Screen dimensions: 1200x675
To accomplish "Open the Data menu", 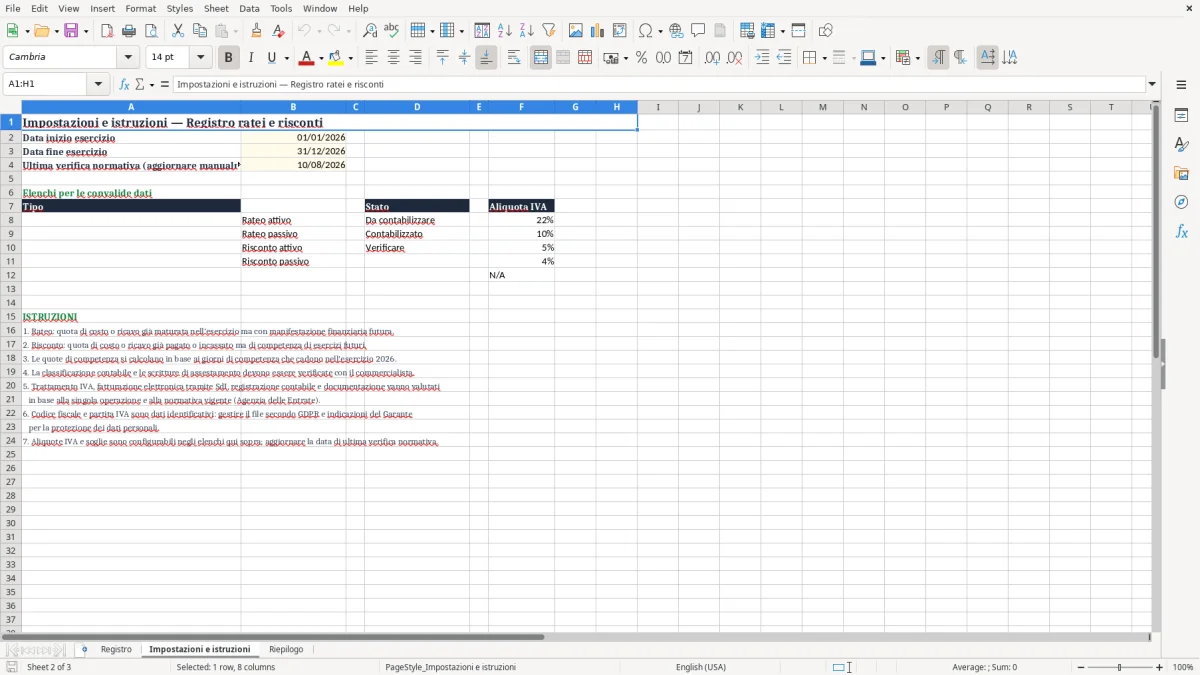I will [249, 8].
